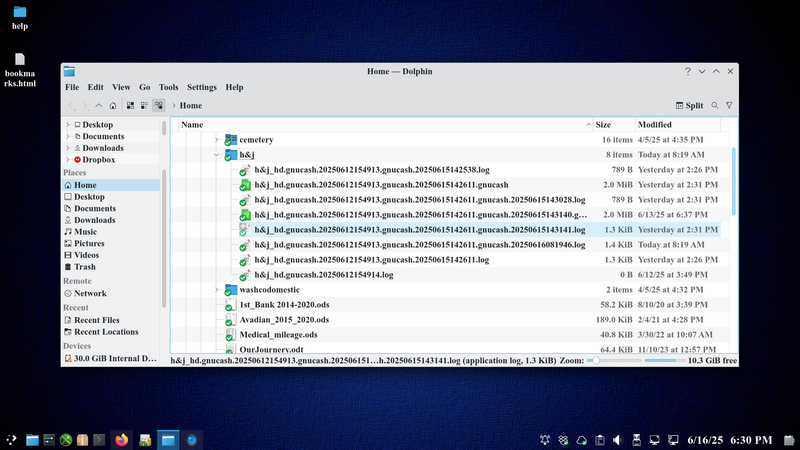Toggle the Details view mode button
The width and height of the screenshot is (800, 450).
coord(159,105)
